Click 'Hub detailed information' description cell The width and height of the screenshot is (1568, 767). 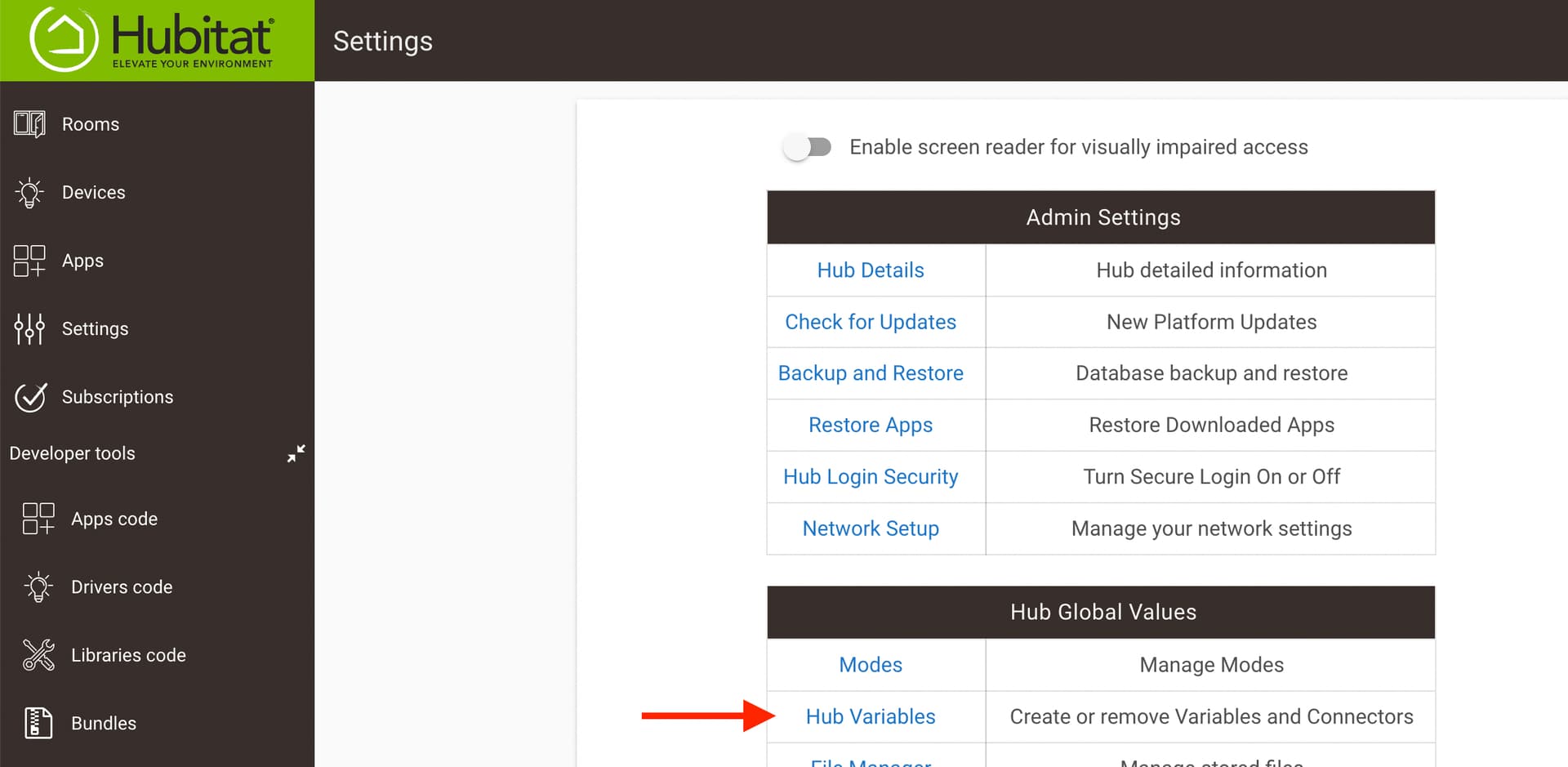pos(1211,270)
